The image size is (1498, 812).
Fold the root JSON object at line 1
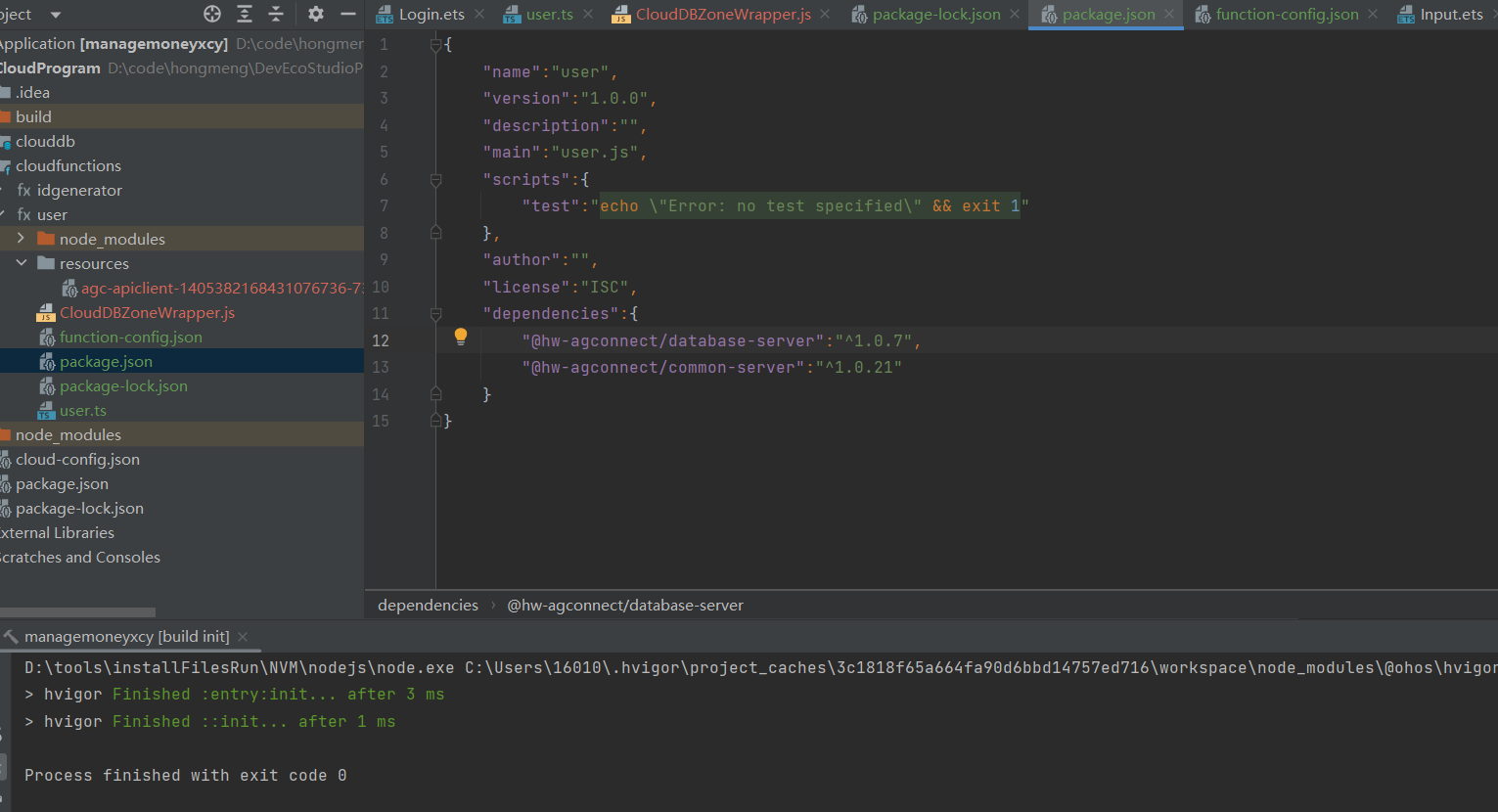tap(436, 44)
